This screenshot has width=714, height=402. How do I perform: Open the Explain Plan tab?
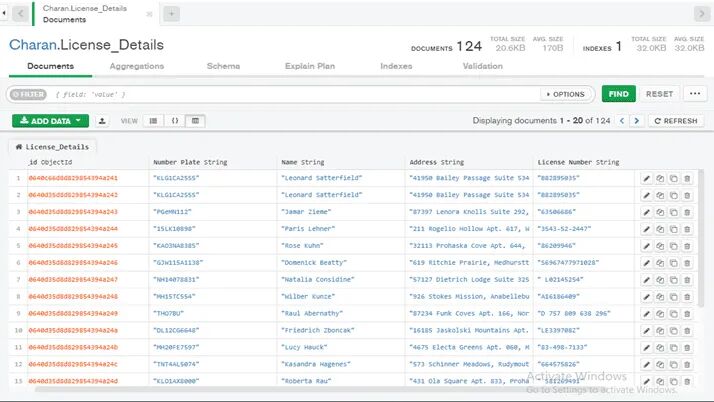[310, 66]
